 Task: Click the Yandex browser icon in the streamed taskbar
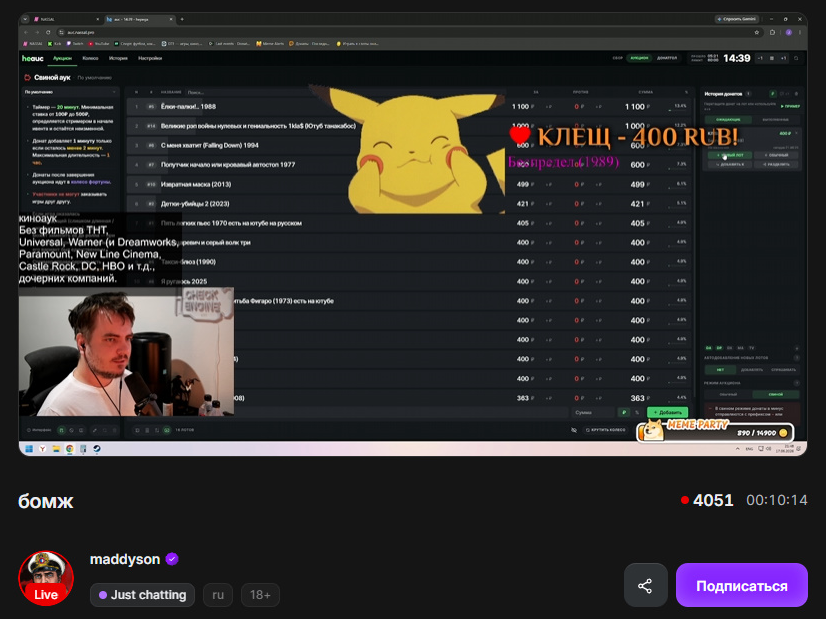point(42,449)
